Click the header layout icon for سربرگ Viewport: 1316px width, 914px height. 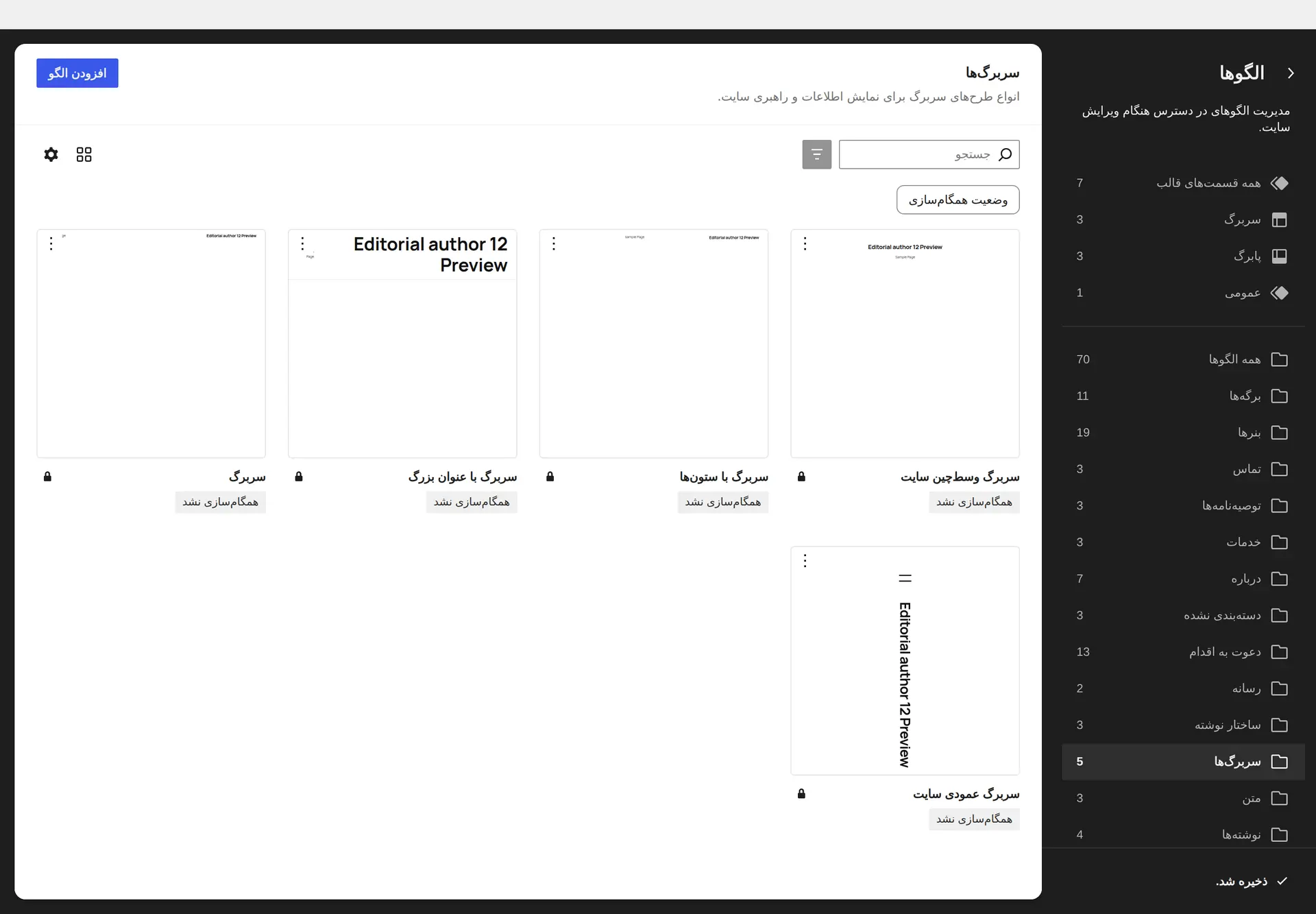1279,219
